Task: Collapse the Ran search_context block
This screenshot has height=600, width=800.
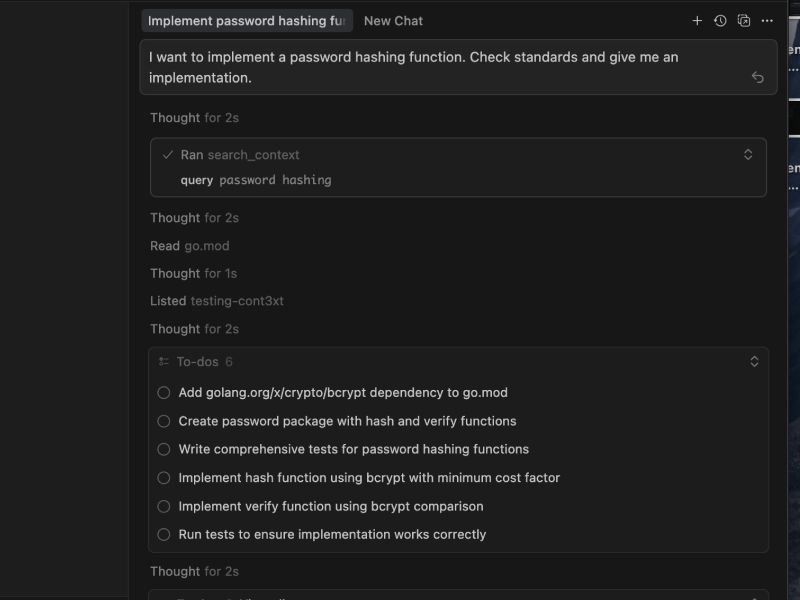Action: [x=748, y=154]
